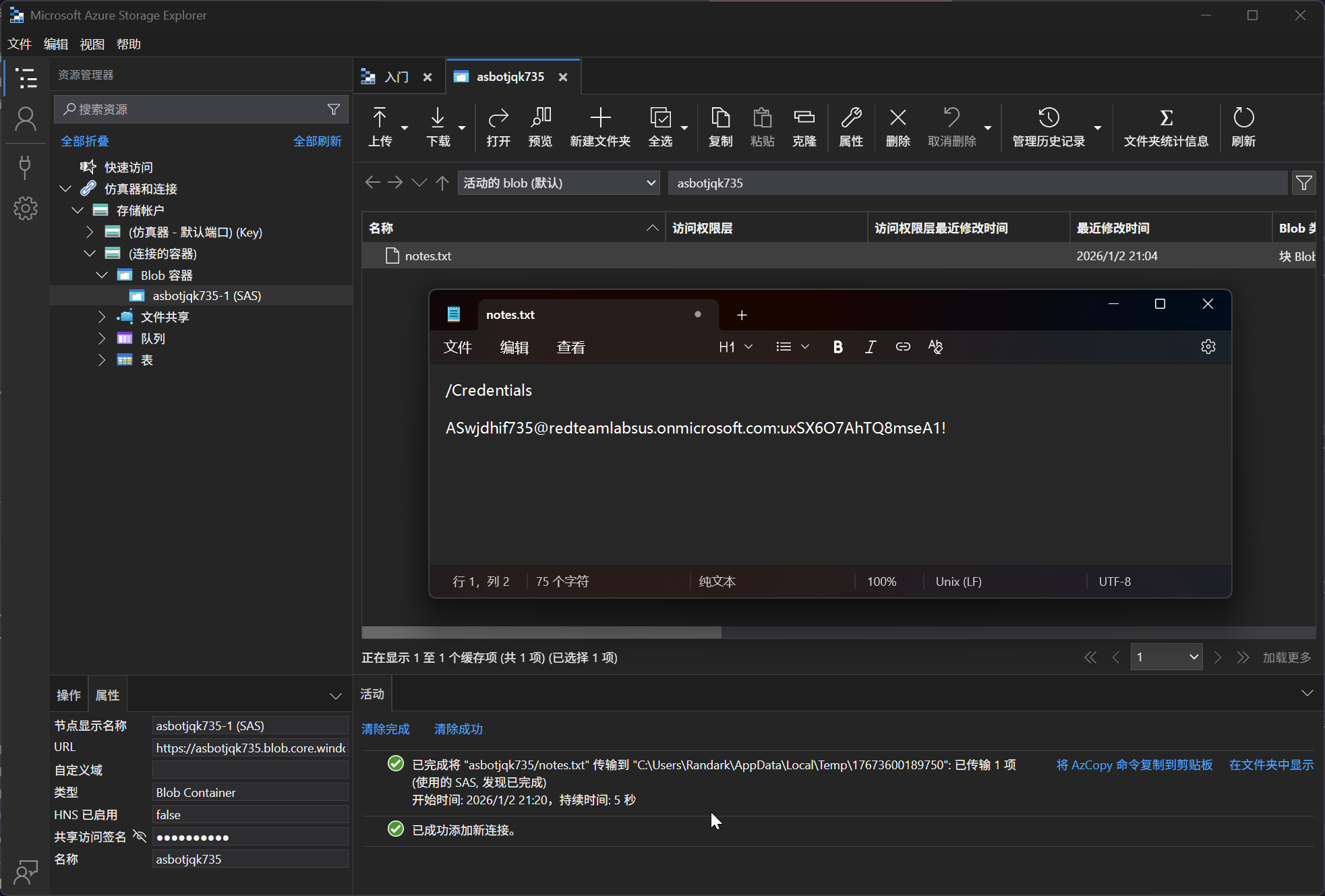This screenshot has height=896, width=1325.
Task: Click the horizontal scrollbar under file list
Action: [x=541, y=632]
